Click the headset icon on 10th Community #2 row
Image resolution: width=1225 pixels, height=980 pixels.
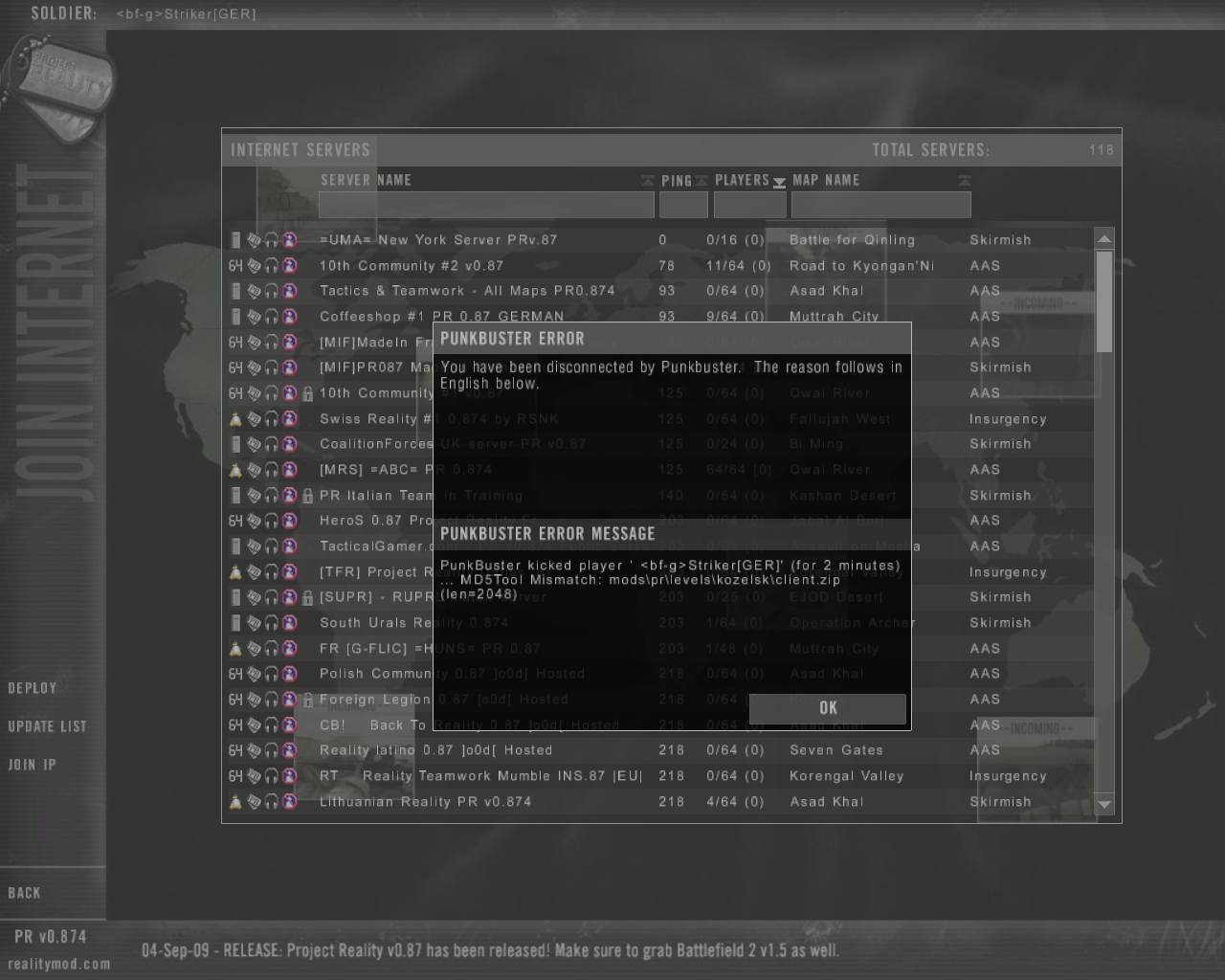[272, 266]
